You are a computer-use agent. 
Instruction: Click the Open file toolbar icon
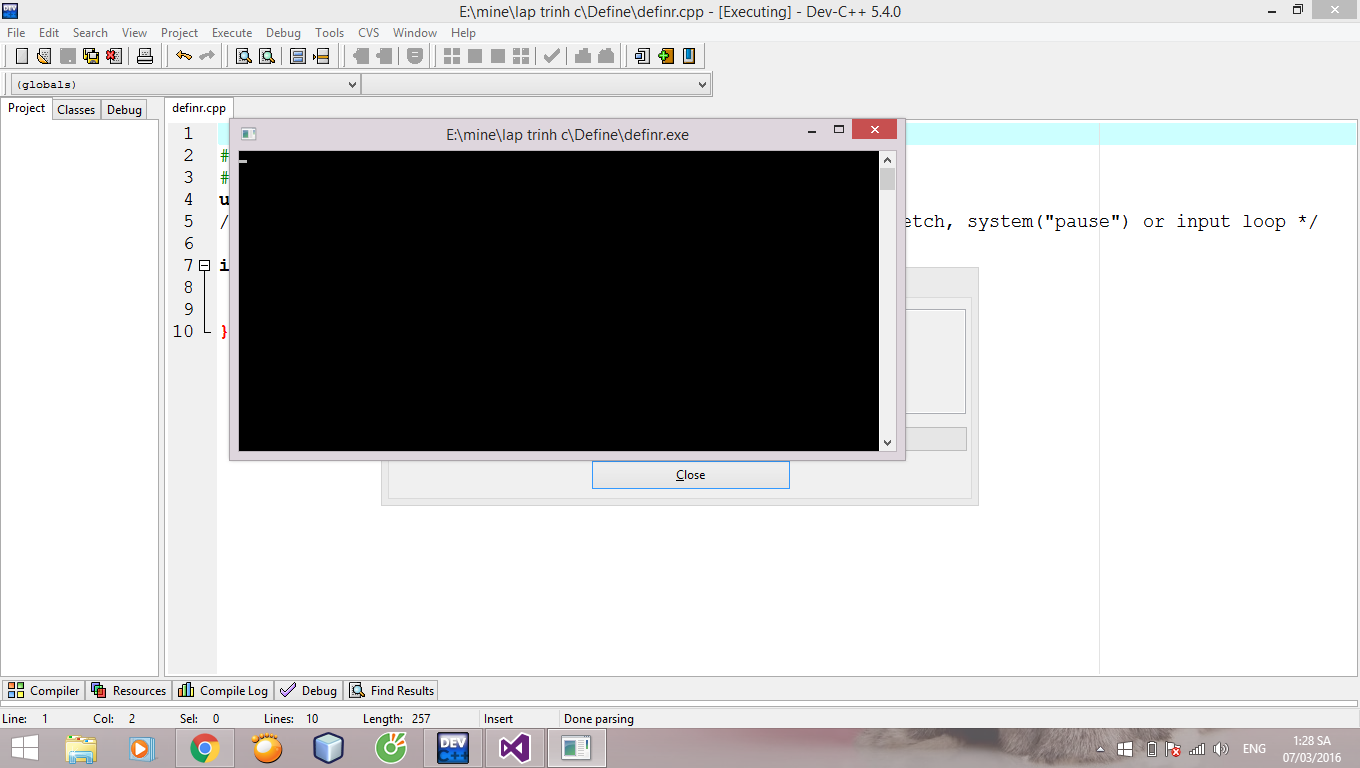pyautogui.click(x=44, y=56)
